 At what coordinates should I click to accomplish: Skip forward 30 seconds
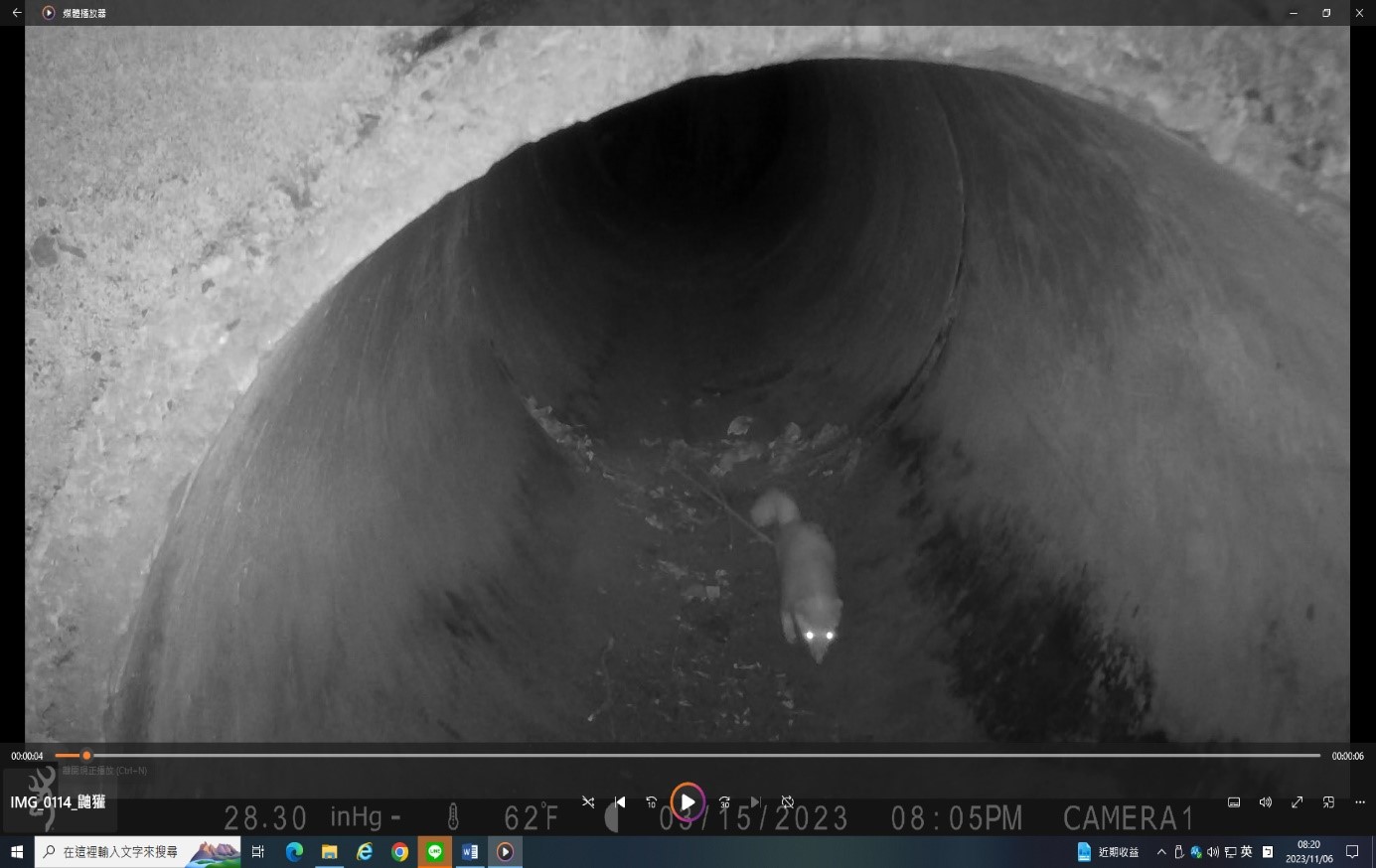click(x=724, y=802)
